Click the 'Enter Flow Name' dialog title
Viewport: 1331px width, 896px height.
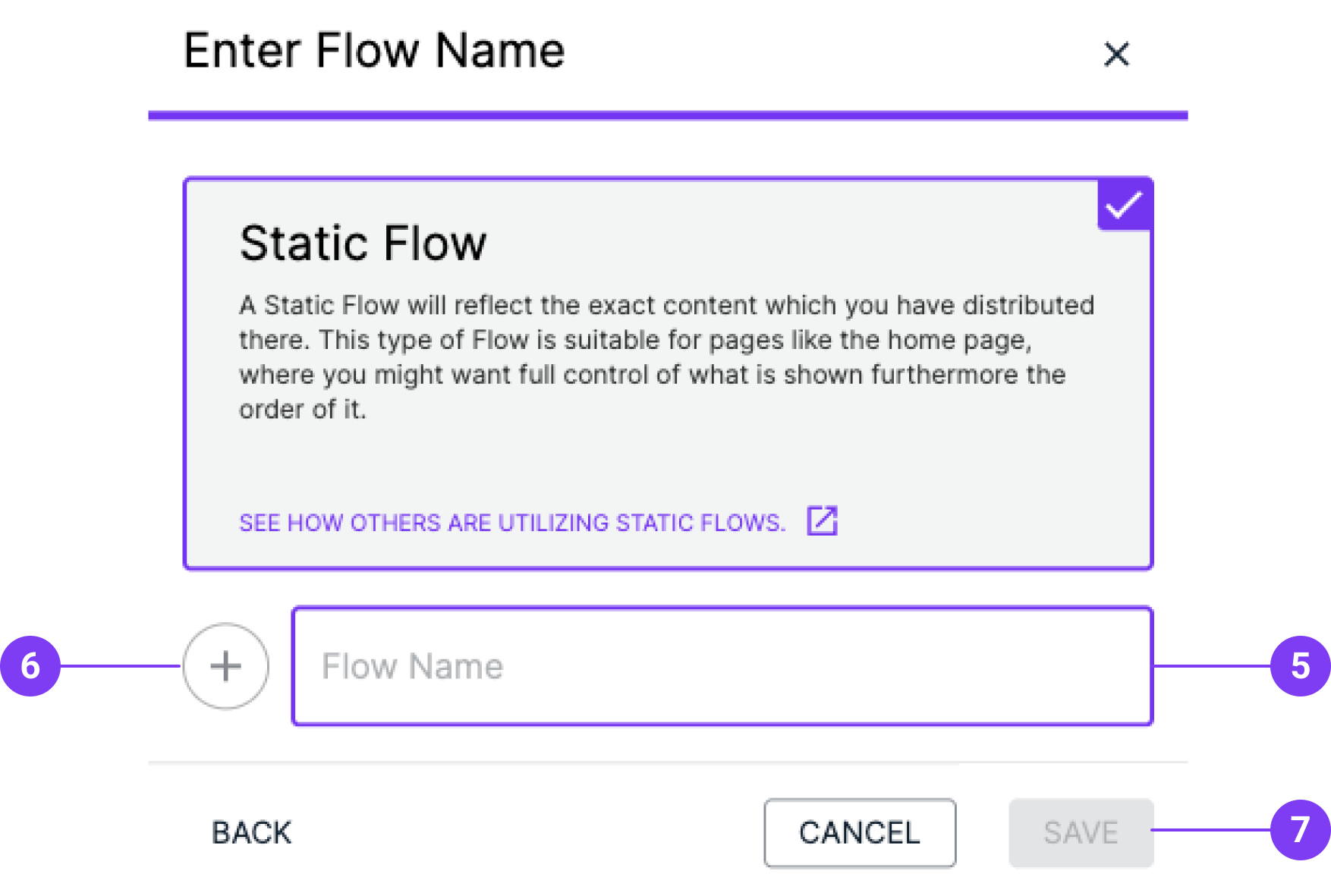pos(374,51)
